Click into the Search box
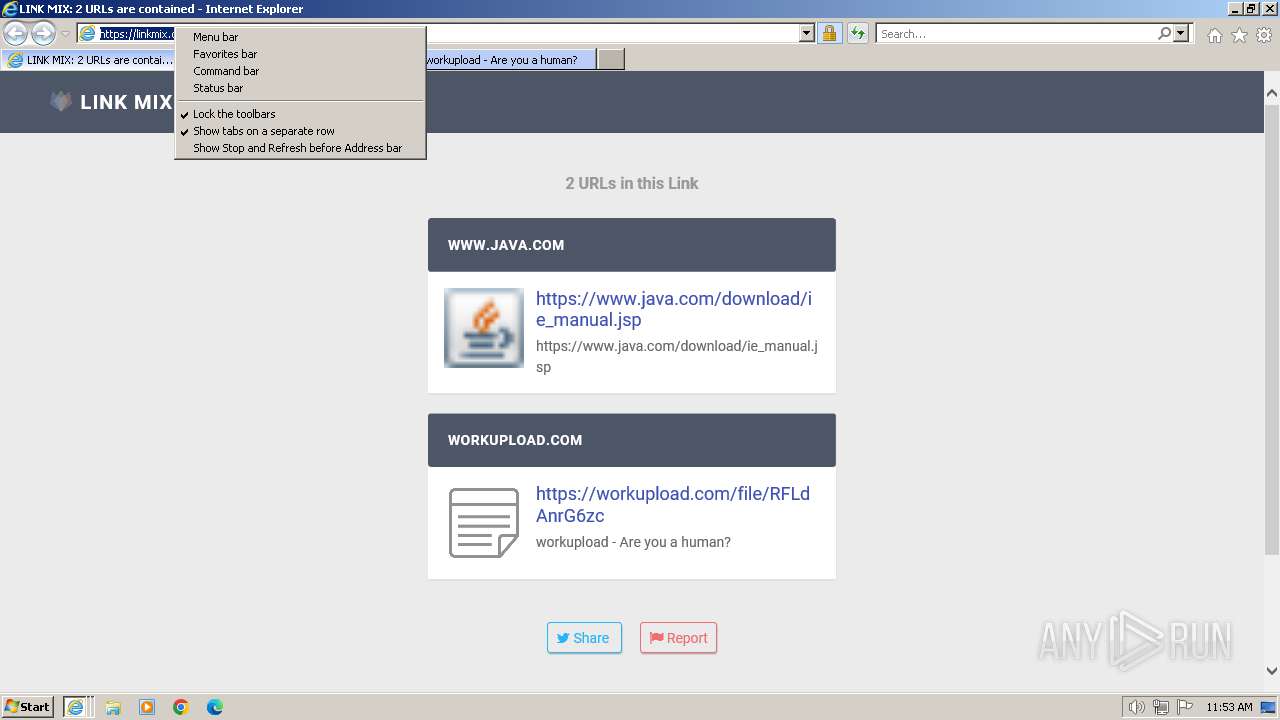This screenshot has height=720, width=1280. pos(1017,34)
